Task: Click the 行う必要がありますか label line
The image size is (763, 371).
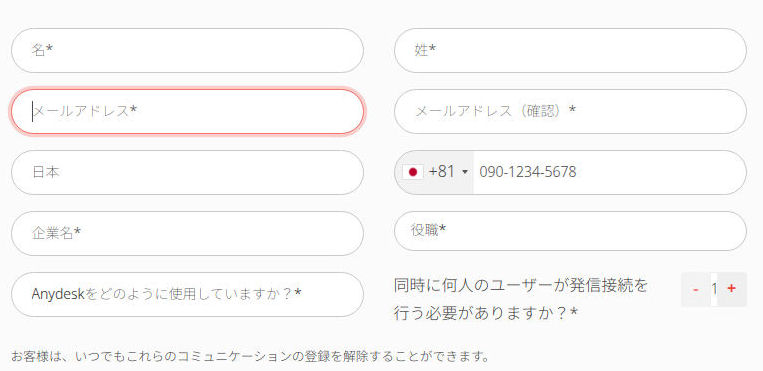Action: (486, 314)
